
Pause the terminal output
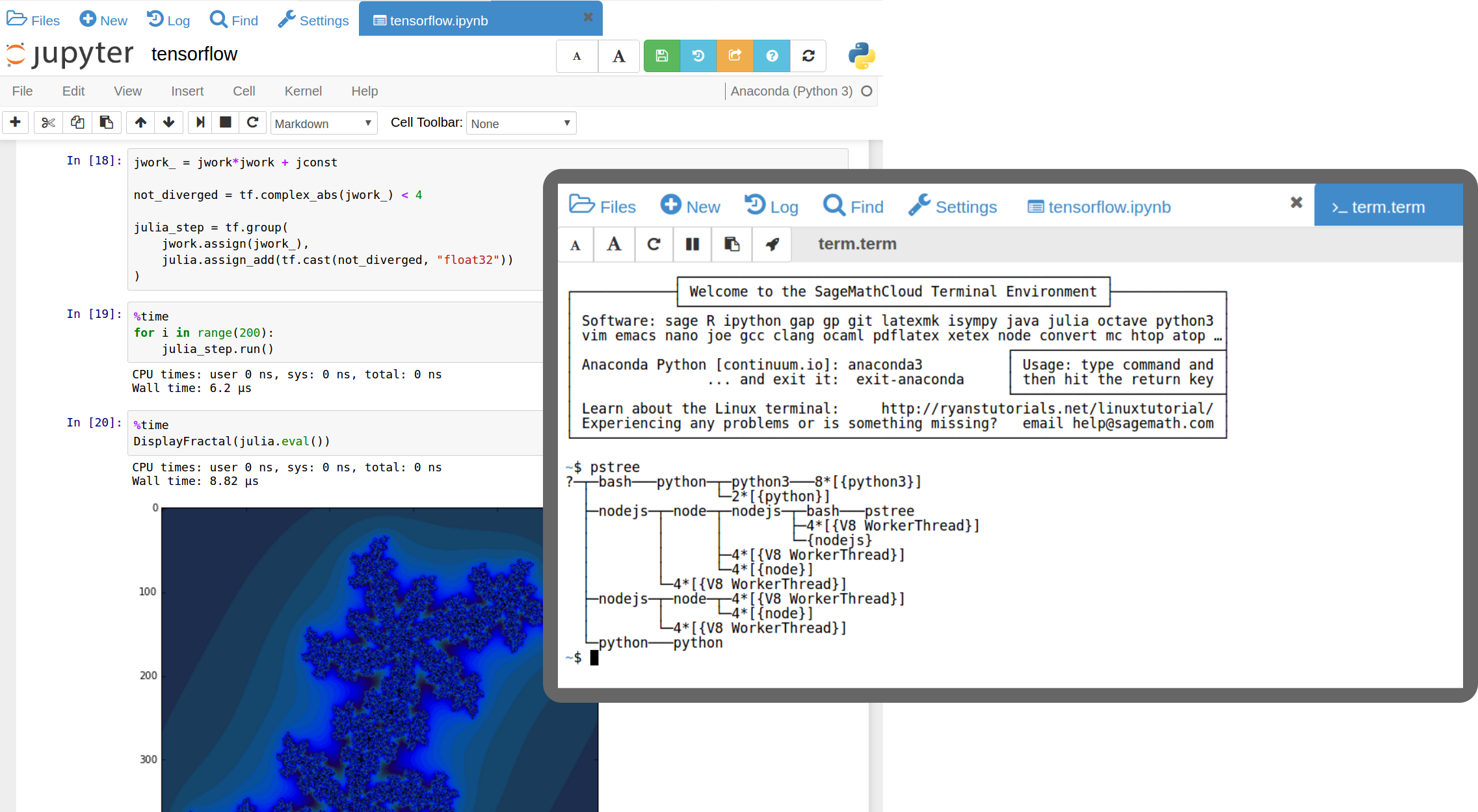pos(693,244)
